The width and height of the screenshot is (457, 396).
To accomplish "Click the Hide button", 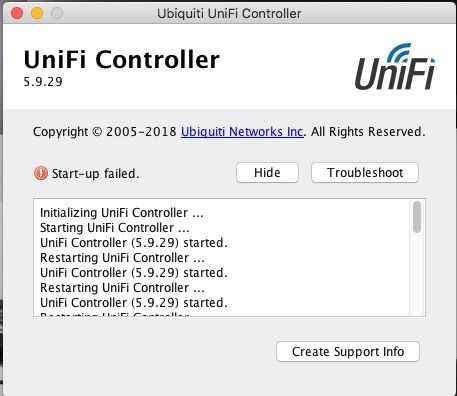I will [x=267, y=173].
